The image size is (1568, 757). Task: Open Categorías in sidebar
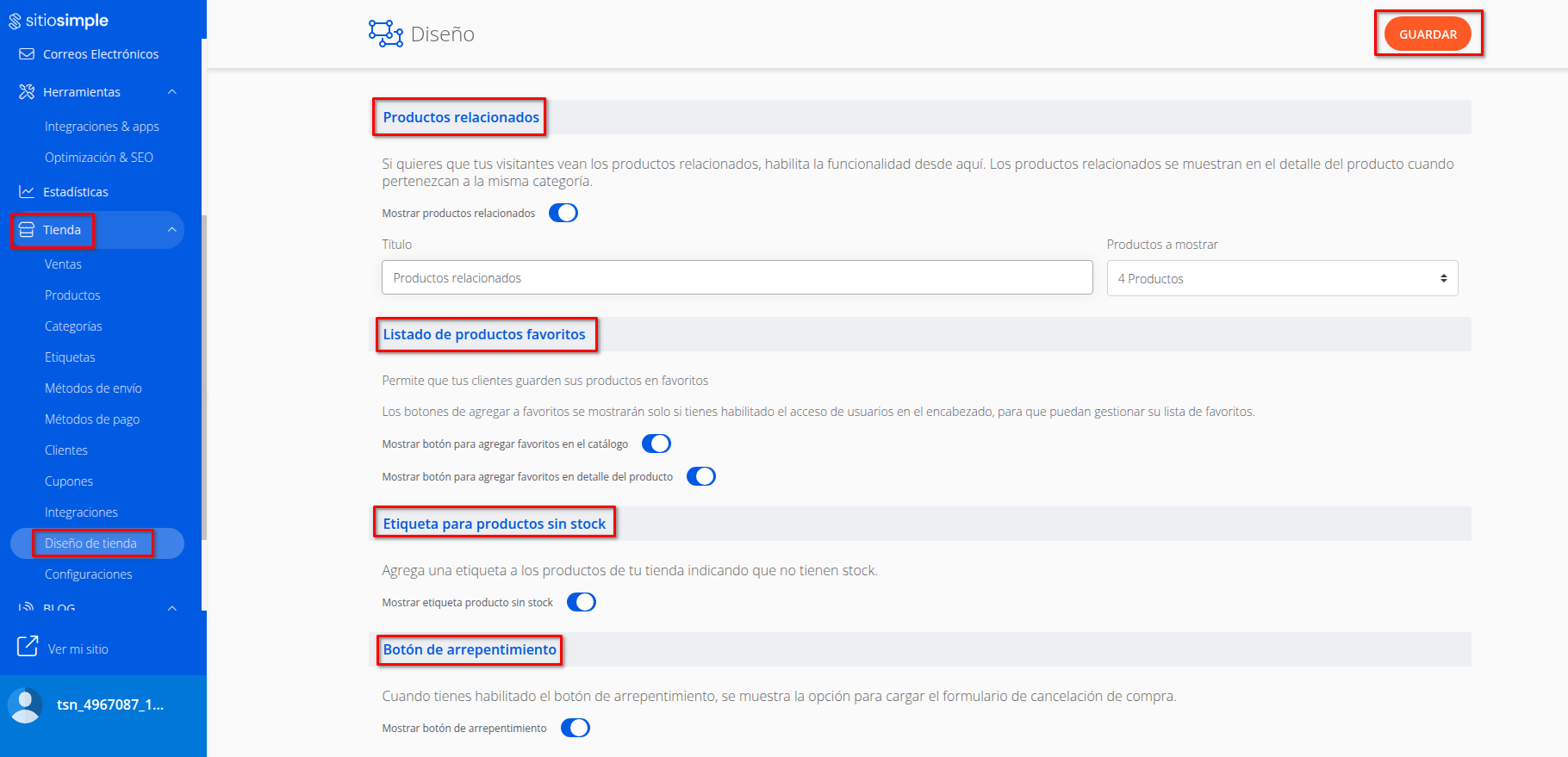click(x=73, y=326)
